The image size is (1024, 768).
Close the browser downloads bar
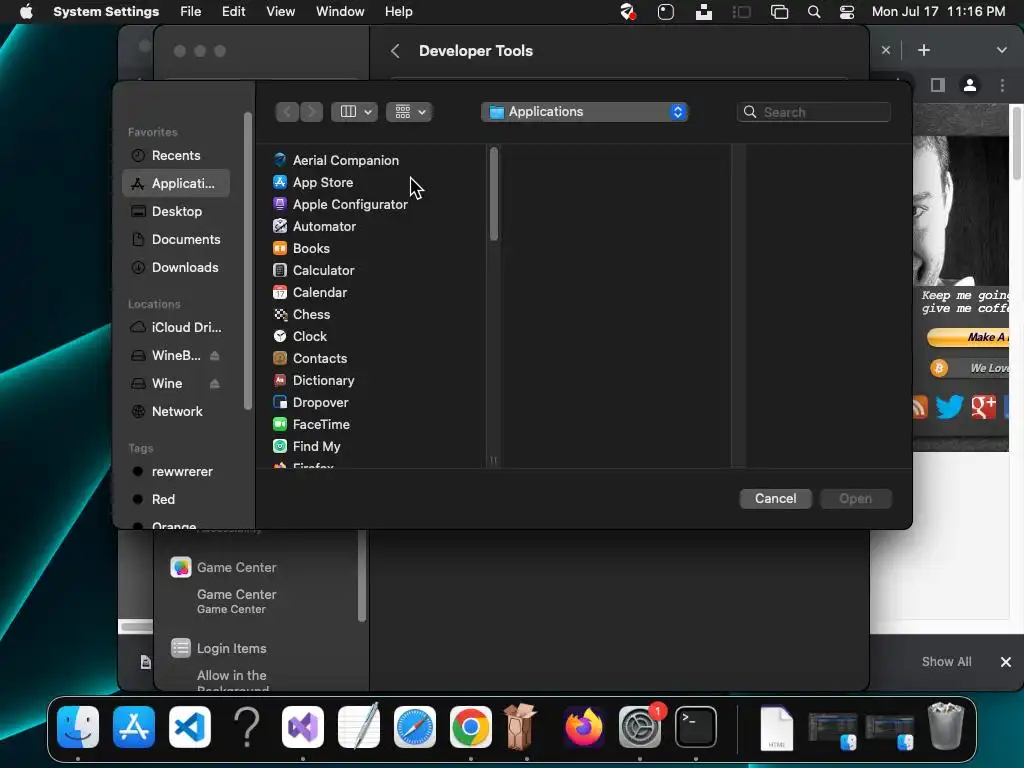point(1006,662)
